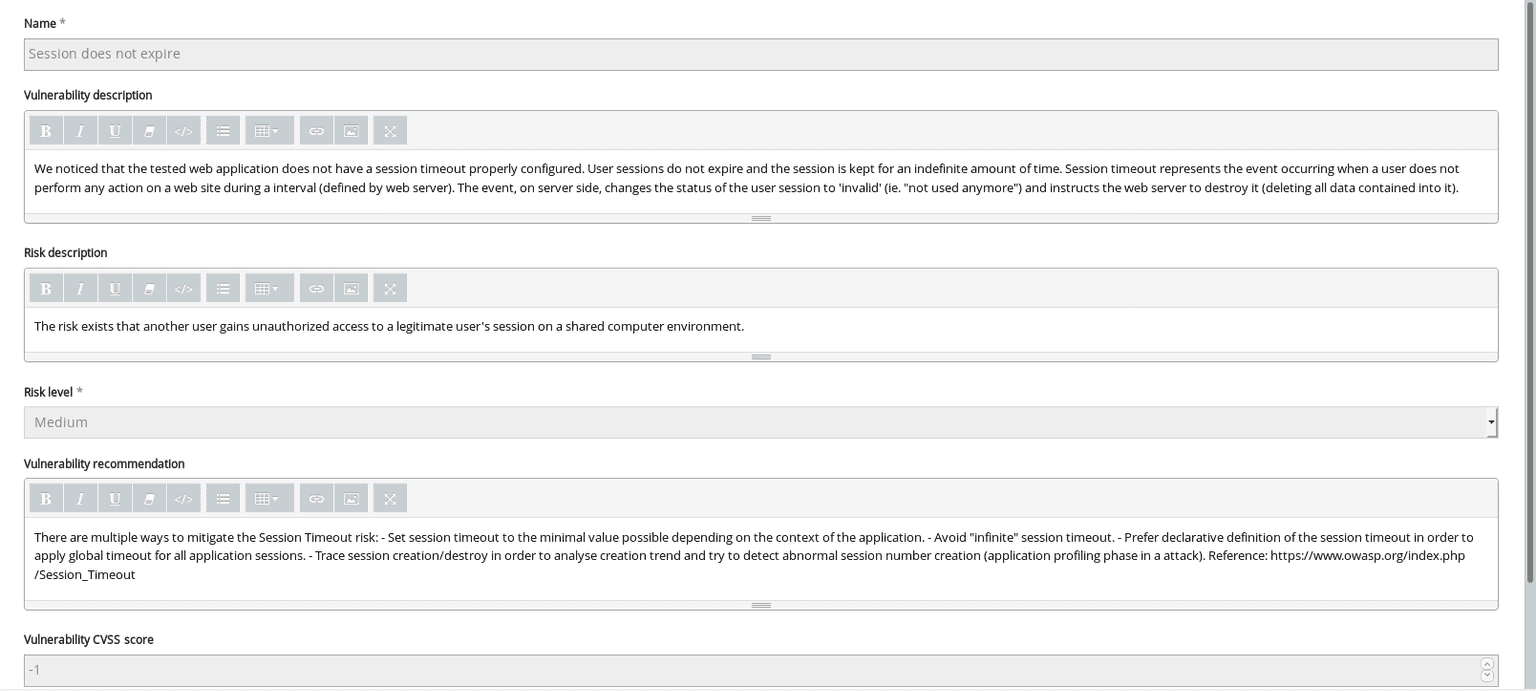Click the page scrollbar on the right edge
The image size is (1536, 691).
point(1529,345)
